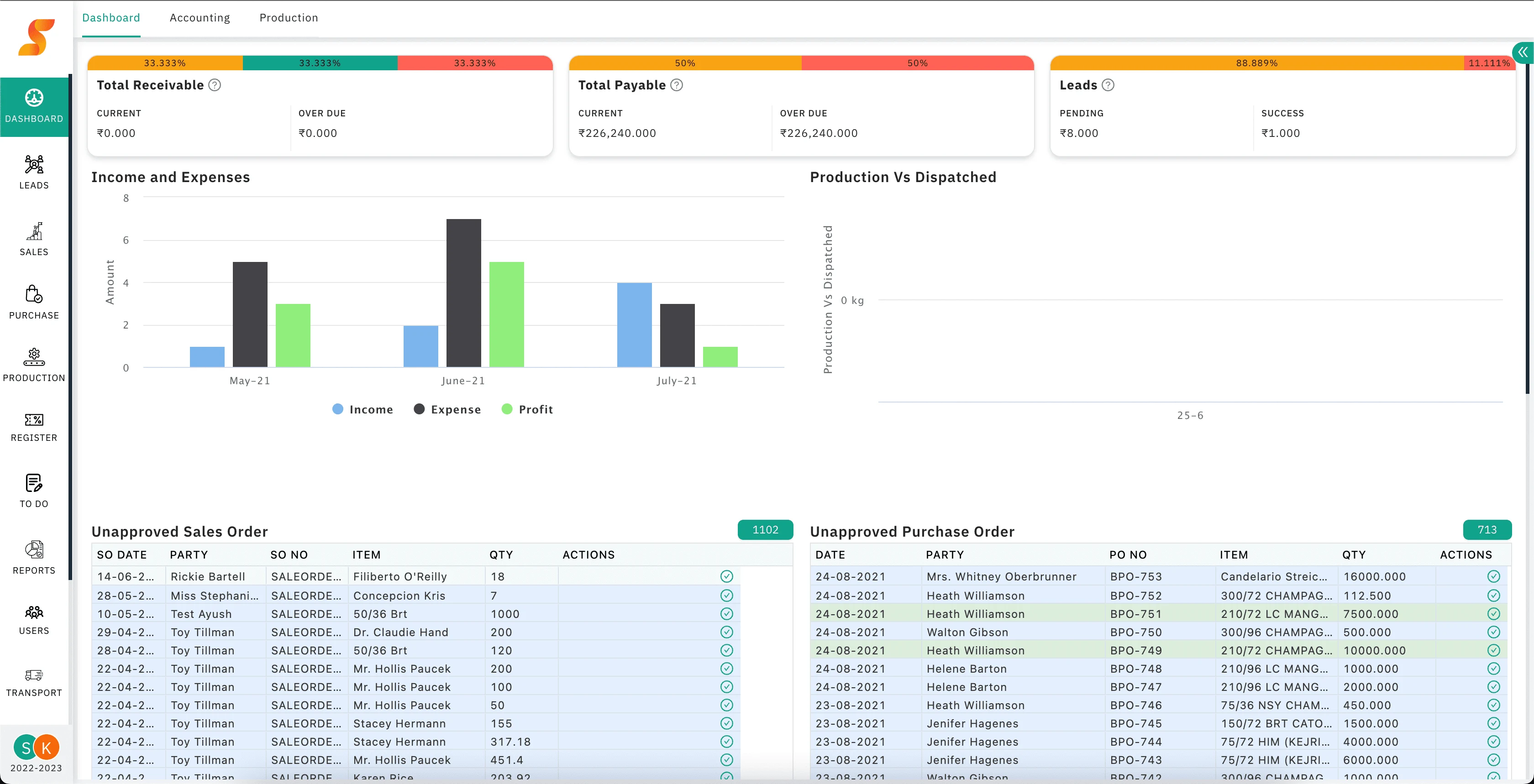Approve purchase order BPO-750 checkmark

point(1493,632)
